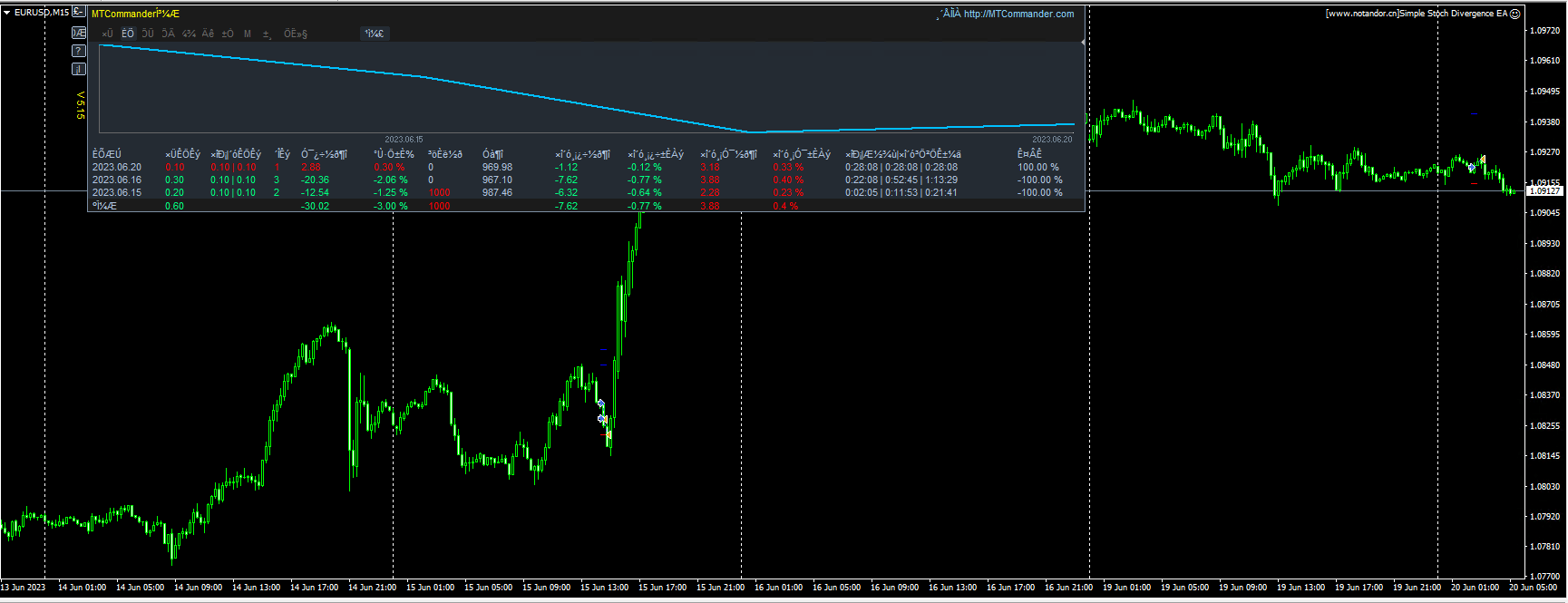Click the 15 Jun 13:00 time axis label
The height and width of the screenshot is (603, 1568).
point(604,588)
